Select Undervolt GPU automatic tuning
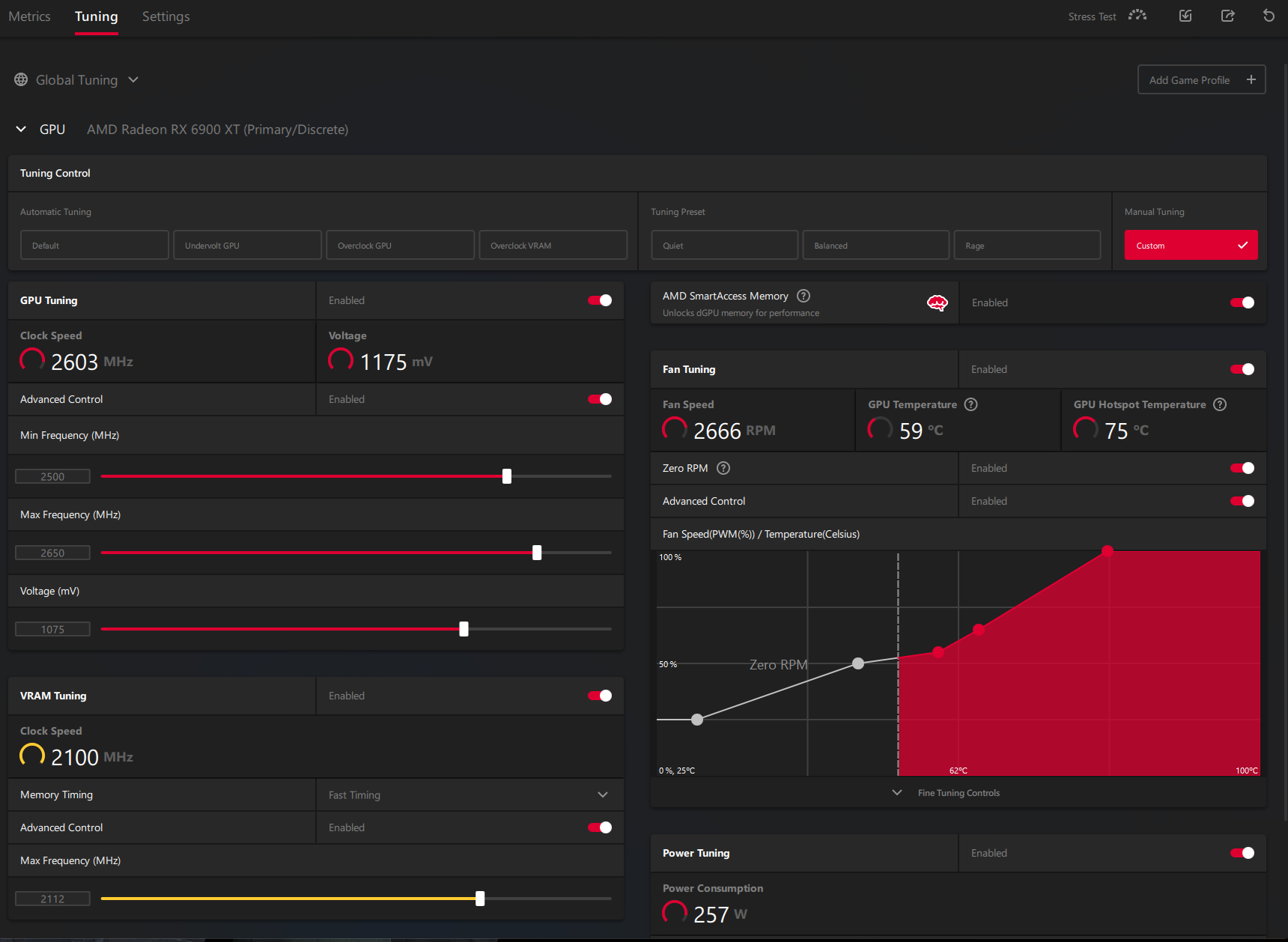Viewport: 1288px width, 942px height. (247, 245)
